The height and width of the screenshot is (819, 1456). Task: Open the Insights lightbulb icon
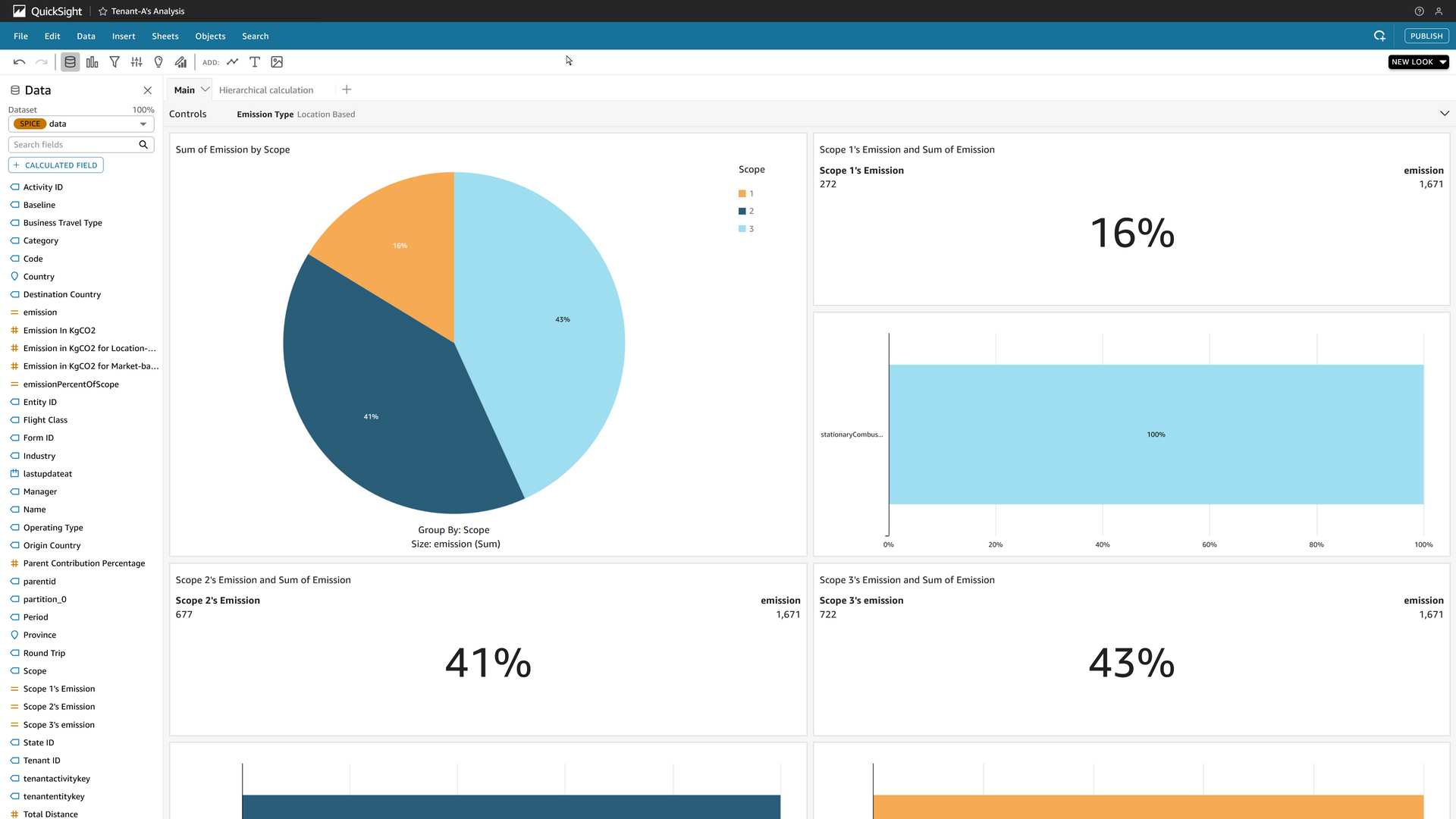pyautogui.click(x=158, y=62)
